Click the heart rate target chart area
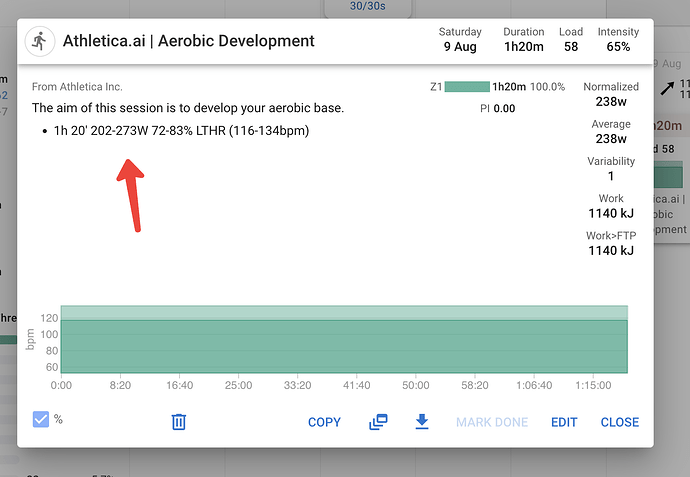The image size is (690, 477). pyautogui.click(x=344, y=339)
